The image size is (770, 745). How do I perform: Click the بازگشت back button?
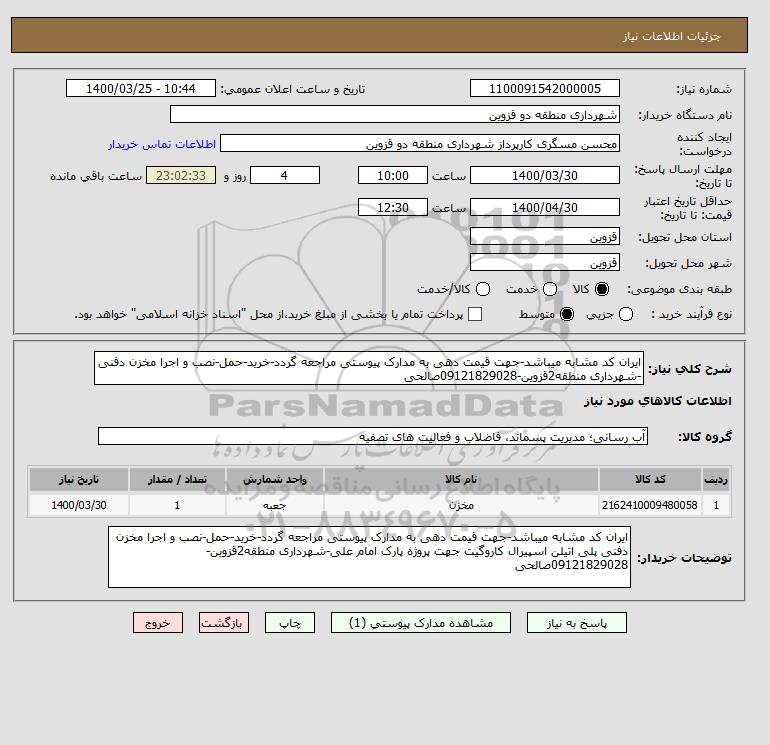pyautogui.click(x=224, y=623)
